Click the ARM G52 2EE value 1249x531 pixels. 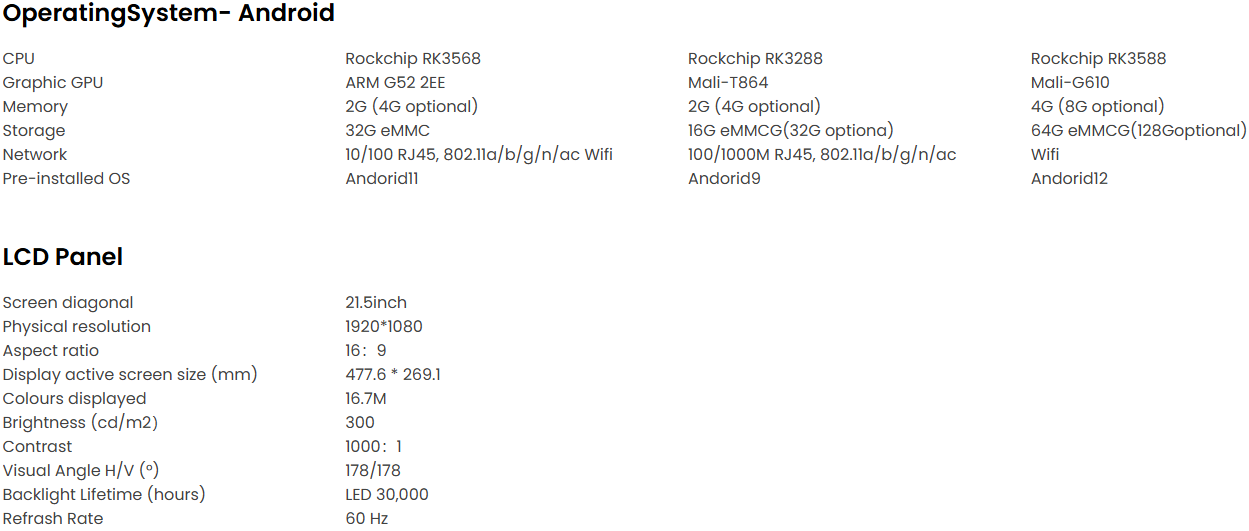pos(395,83)
